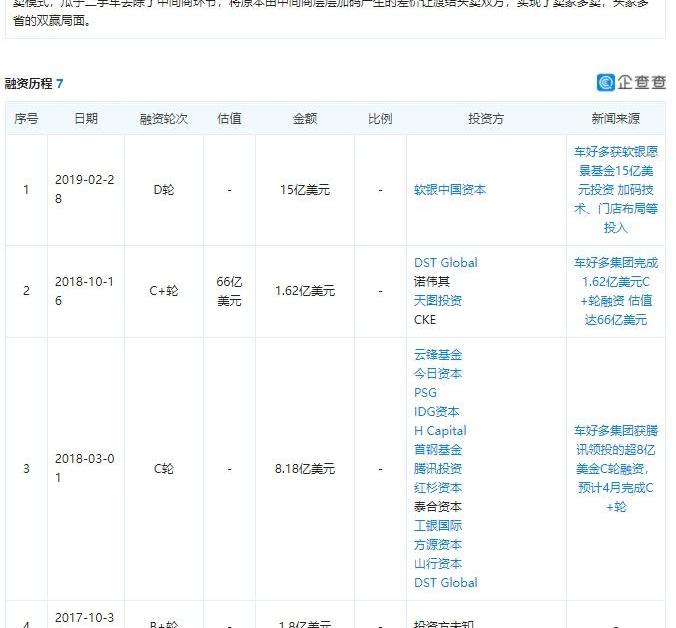Open news link 车好多集团完成1.62亿美元C+轮融资
Viewport: 676px width, 628px height.
[x=616, y=291]
